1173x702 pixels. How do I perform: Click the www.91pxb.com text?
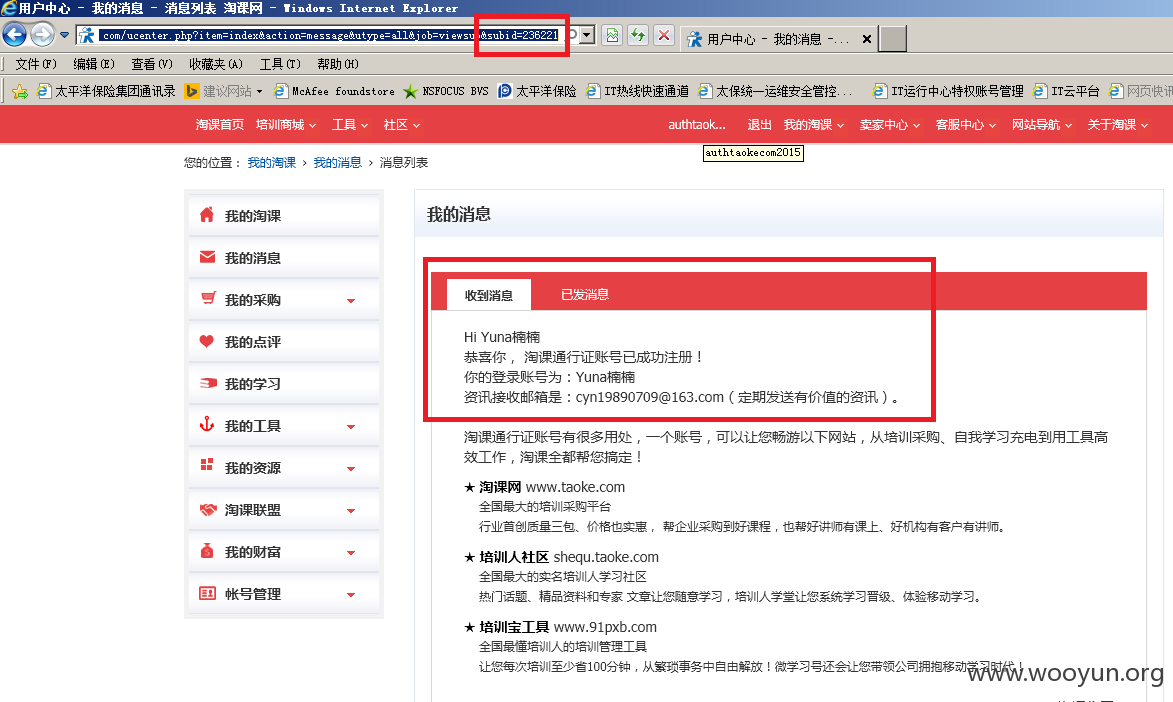point(605,627)
